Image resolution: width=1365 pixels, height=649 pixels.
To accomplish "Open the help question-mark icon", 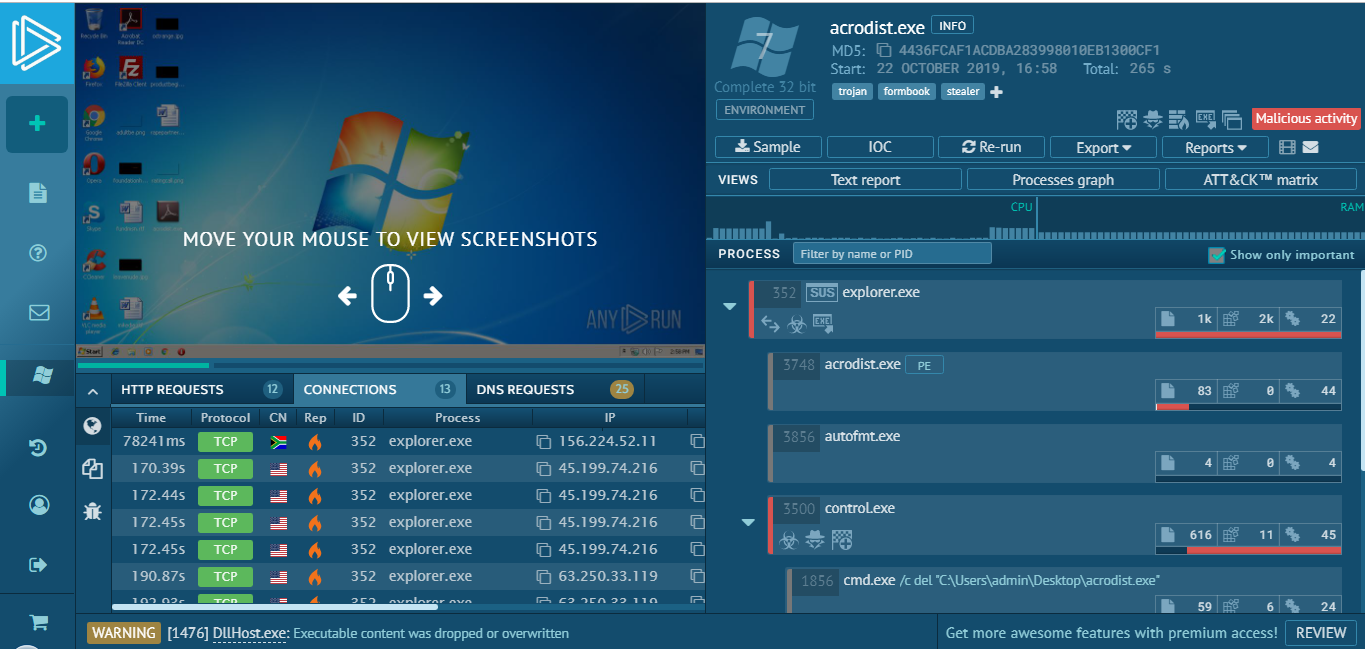I will 38,253.
